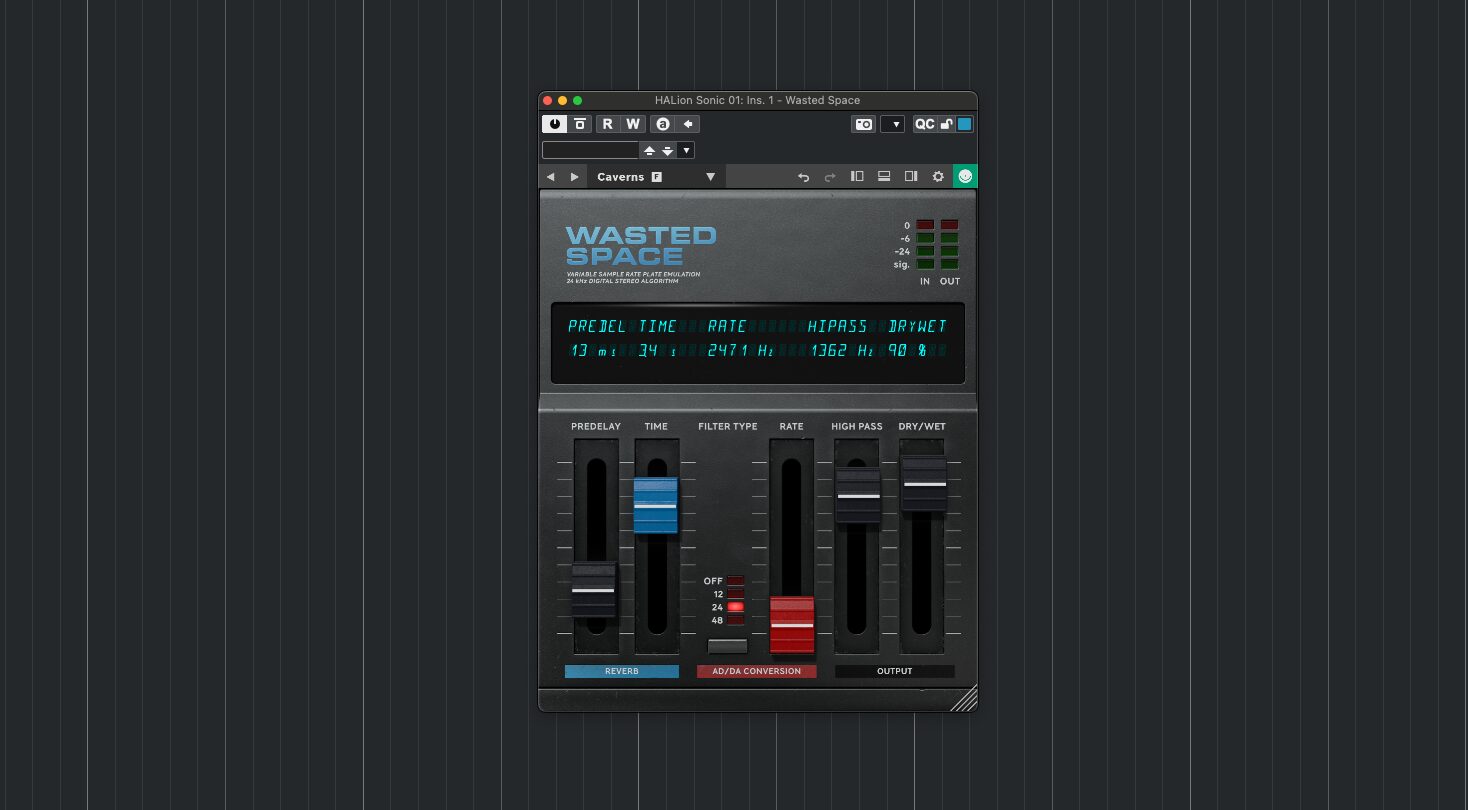Toggle the bottom panel layout icon

pyautogui.click(x=884, y=176)
